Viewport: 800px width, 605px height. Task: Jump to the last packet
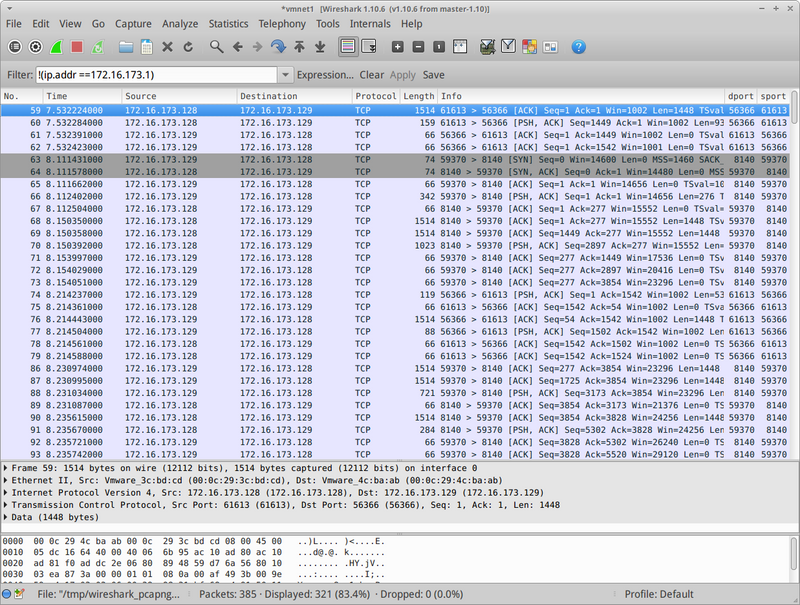coord(320,47)
